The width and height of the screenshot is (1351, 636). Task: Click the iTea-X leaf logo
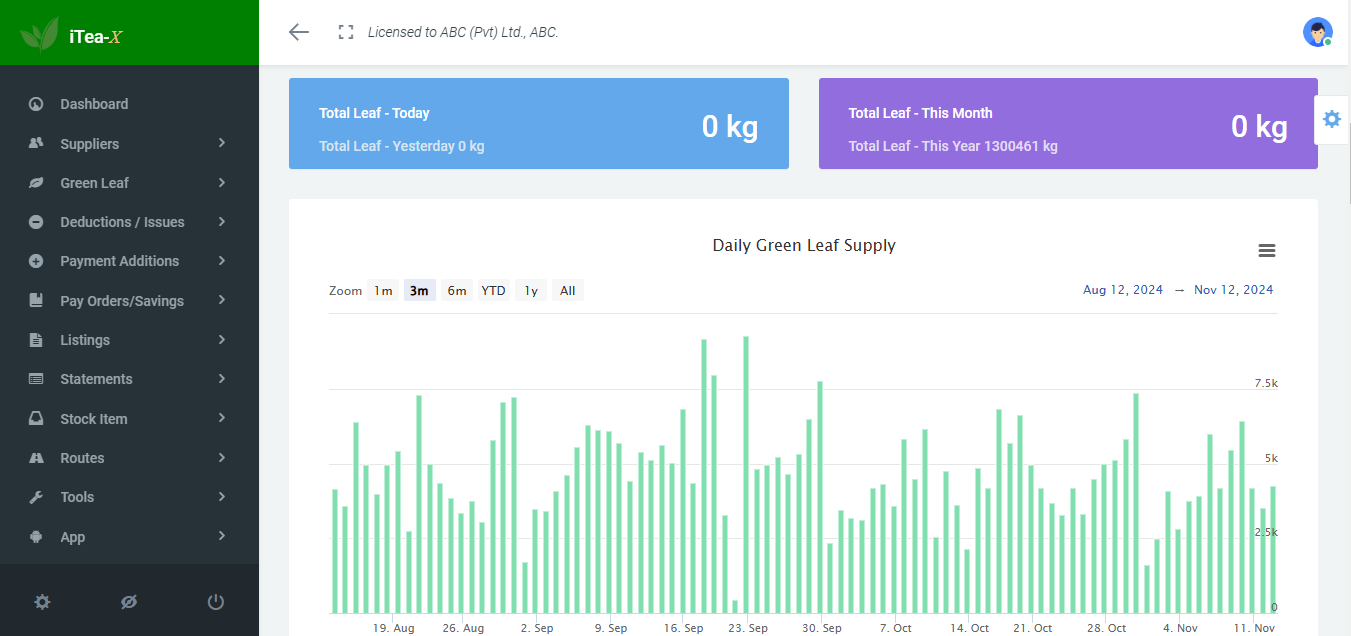pos(40,36)
